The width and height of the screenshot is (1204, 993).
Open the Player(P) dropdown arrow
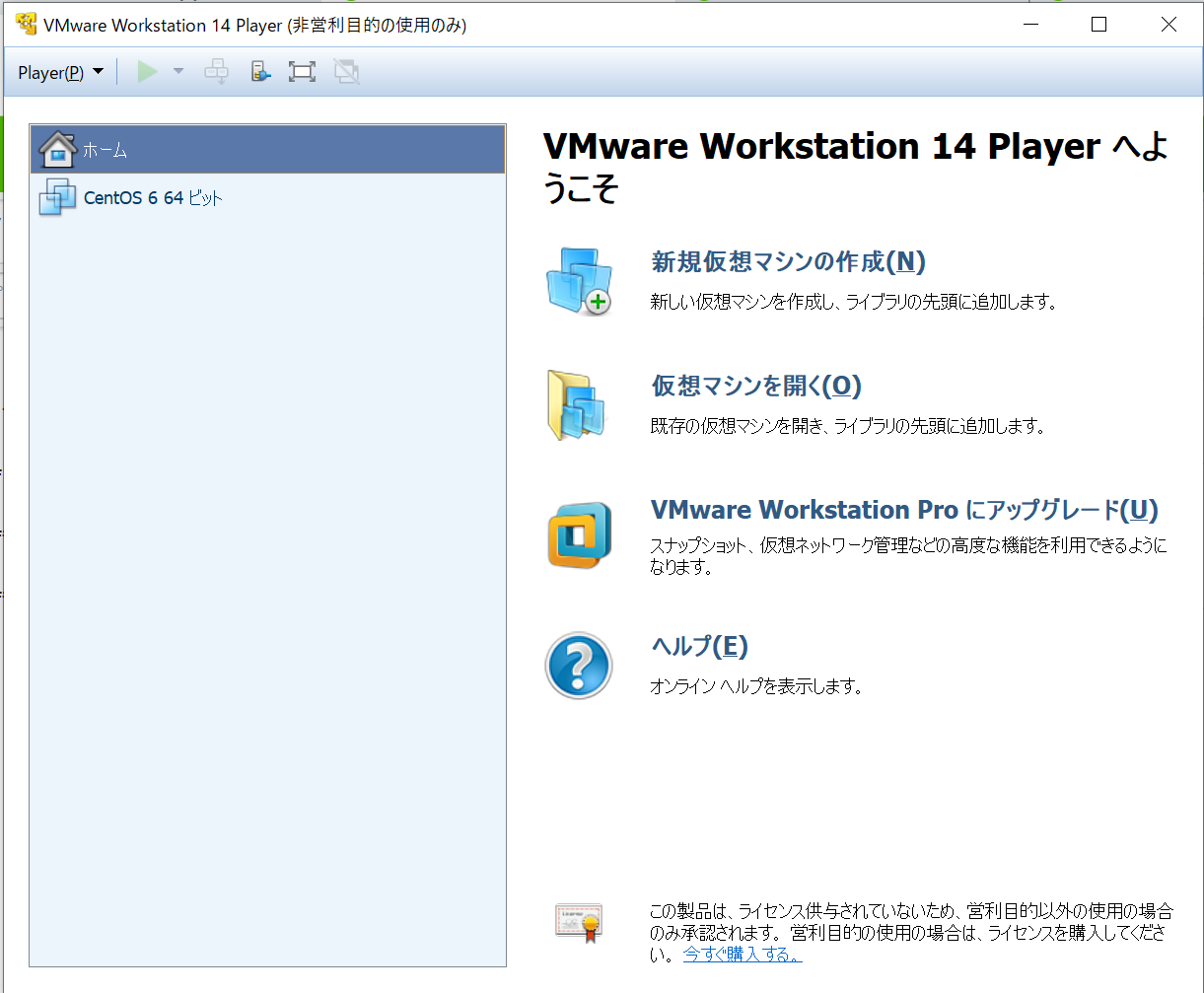point(98,71)
